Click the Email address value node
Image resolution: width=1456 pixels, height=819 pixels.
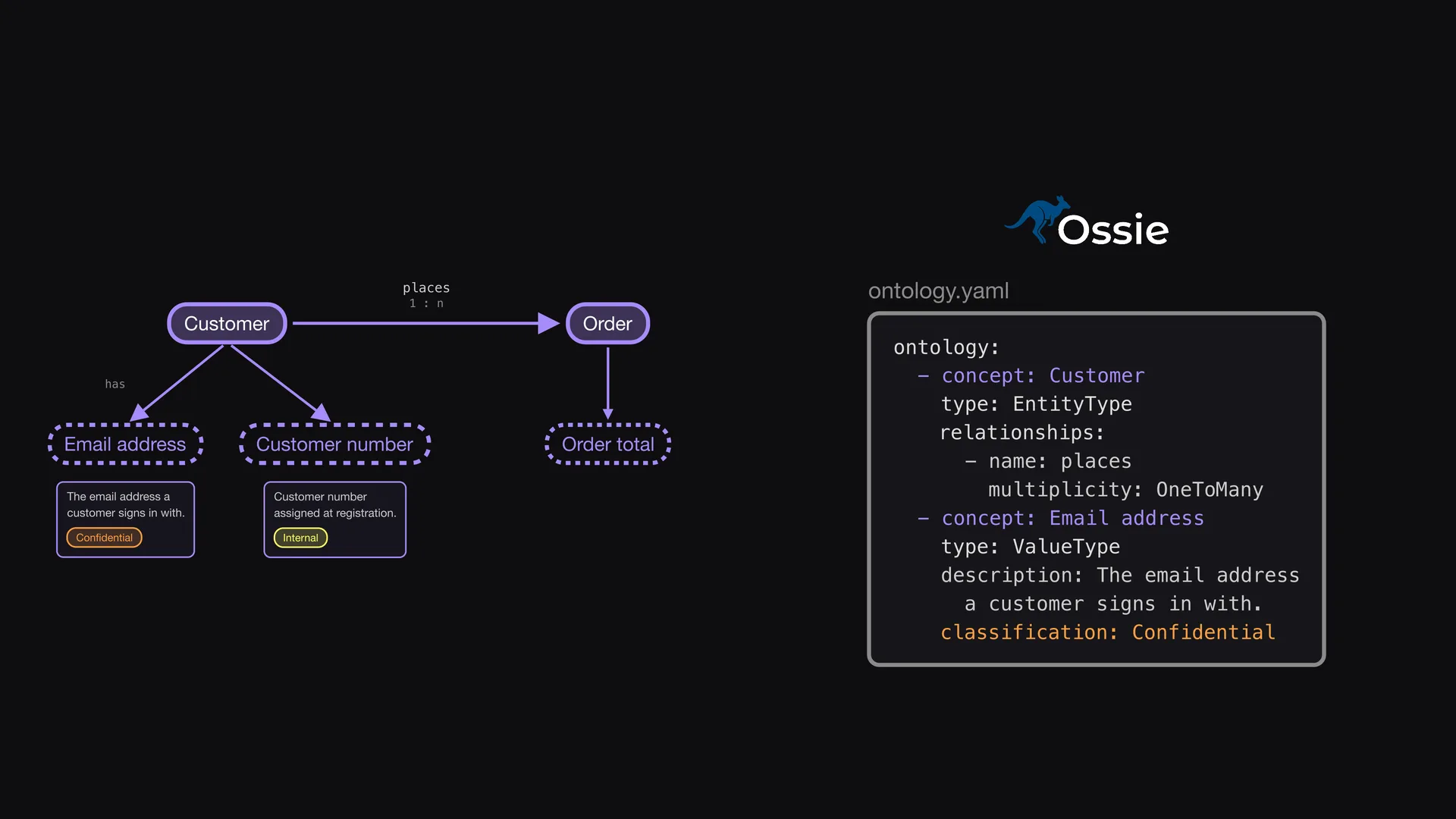coord(125,444)
